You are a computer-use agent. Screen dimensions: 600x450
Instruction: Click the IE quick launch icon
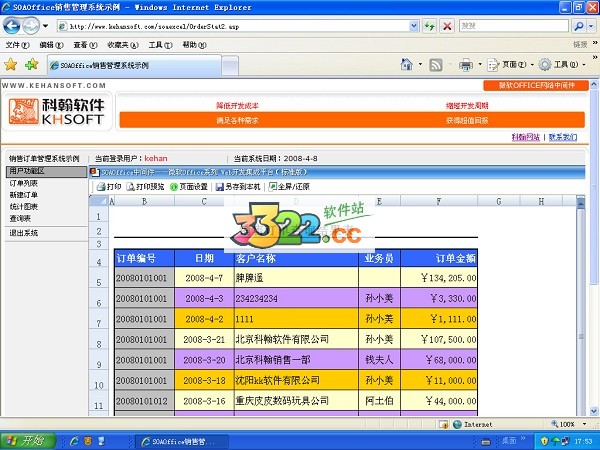click(74, 441)
